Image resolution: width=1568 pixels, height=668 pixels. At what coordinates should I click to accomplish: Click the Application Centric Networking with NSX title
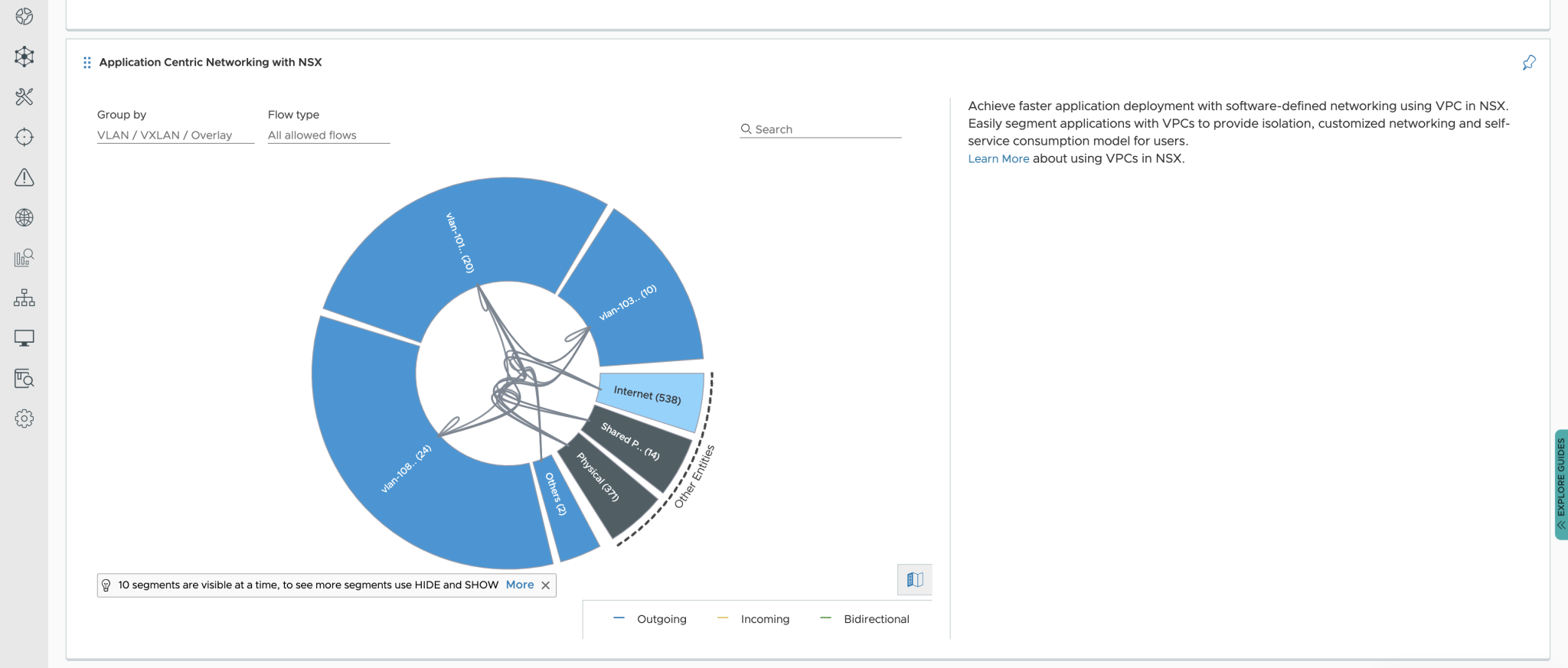tap(211, 63)
